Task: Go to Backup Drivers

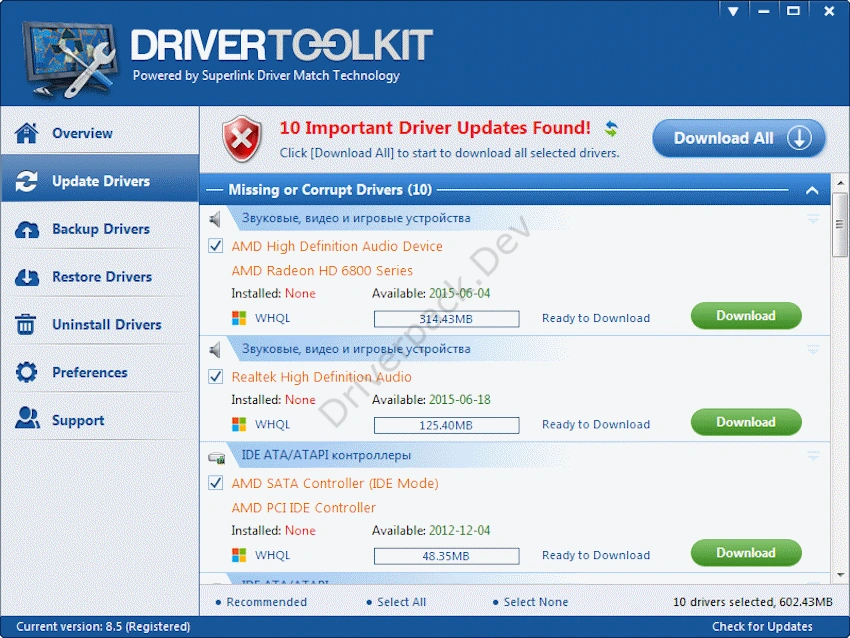Action: pos(100,229)
